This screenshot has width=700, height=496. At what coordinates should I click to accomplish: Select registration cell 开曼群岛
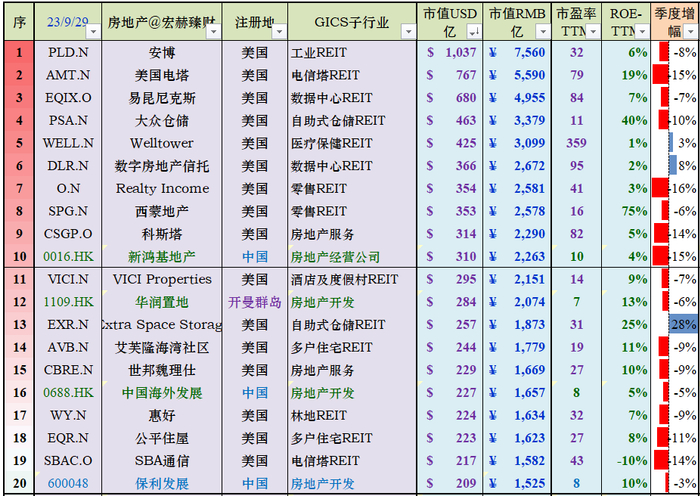pos(255,302)
